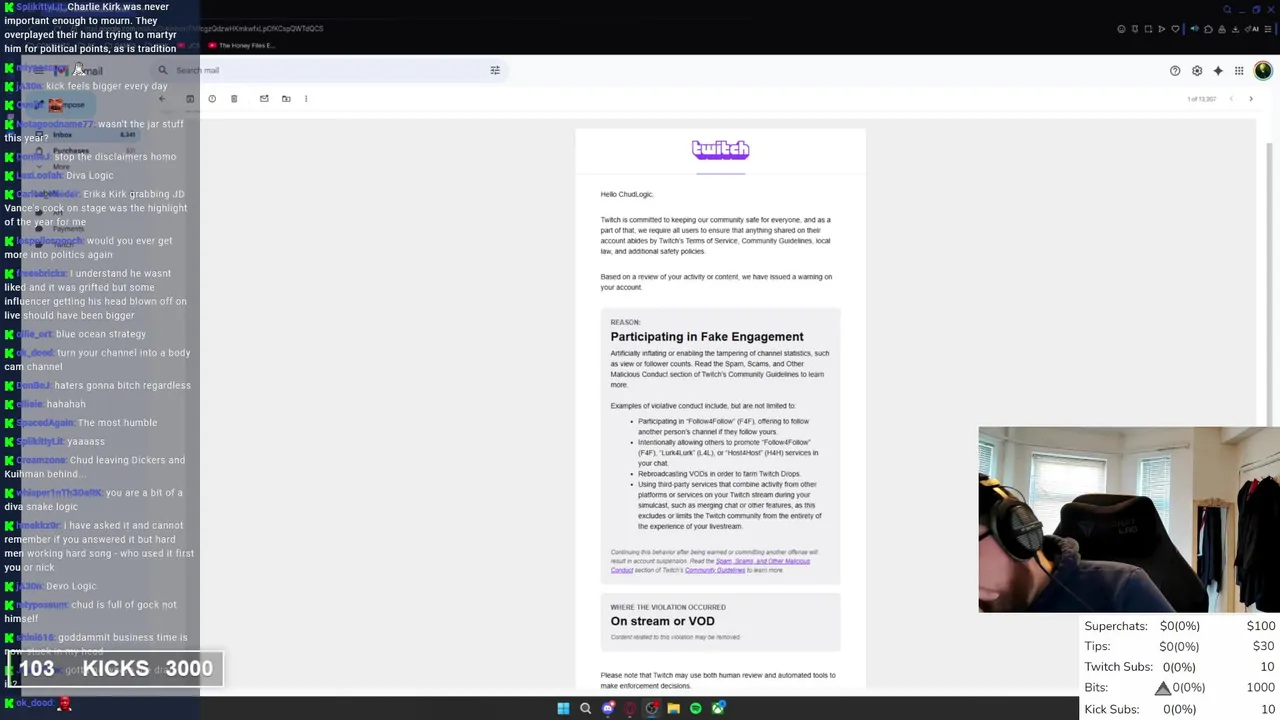Click the browser play icon
The height and width of the screenshot is (720, 1280).
coord(1161,29)
